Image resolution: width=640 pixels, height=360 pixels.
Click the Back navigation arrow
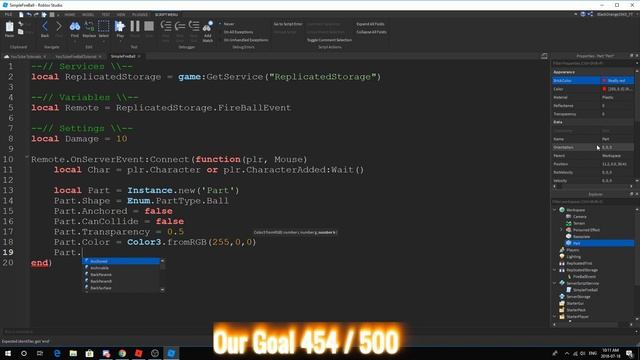(45, 27)
